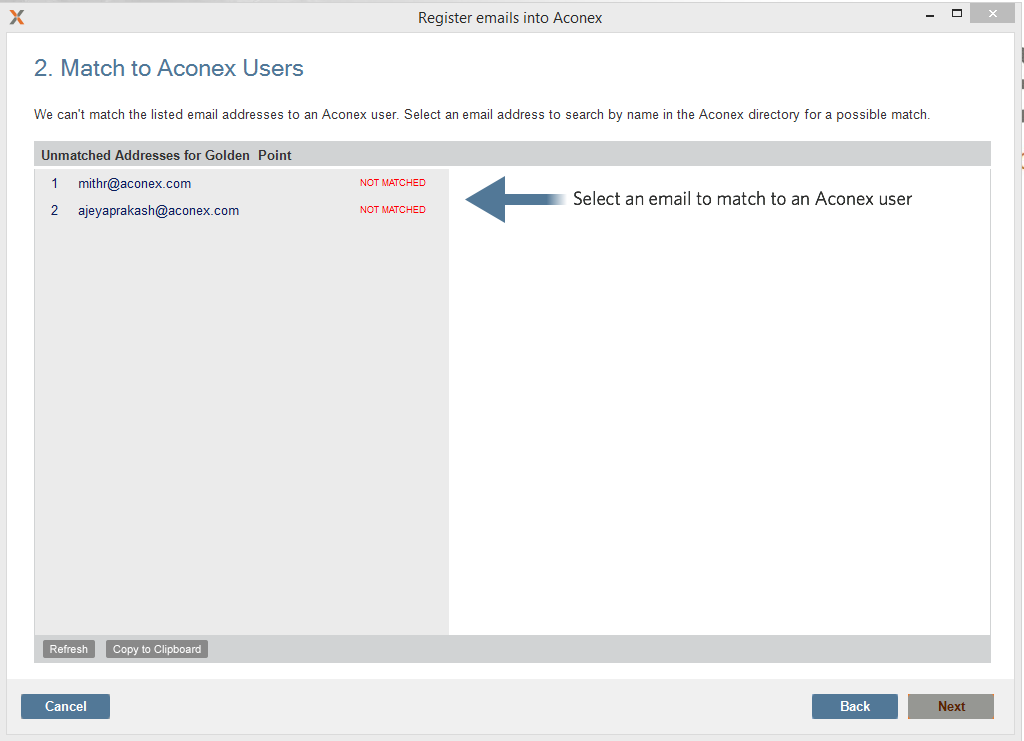Image resolution: width=1024 pixels, height=741 pixels.
Task: Close the Register emails into Aconex window
Action: click(992, 13)
